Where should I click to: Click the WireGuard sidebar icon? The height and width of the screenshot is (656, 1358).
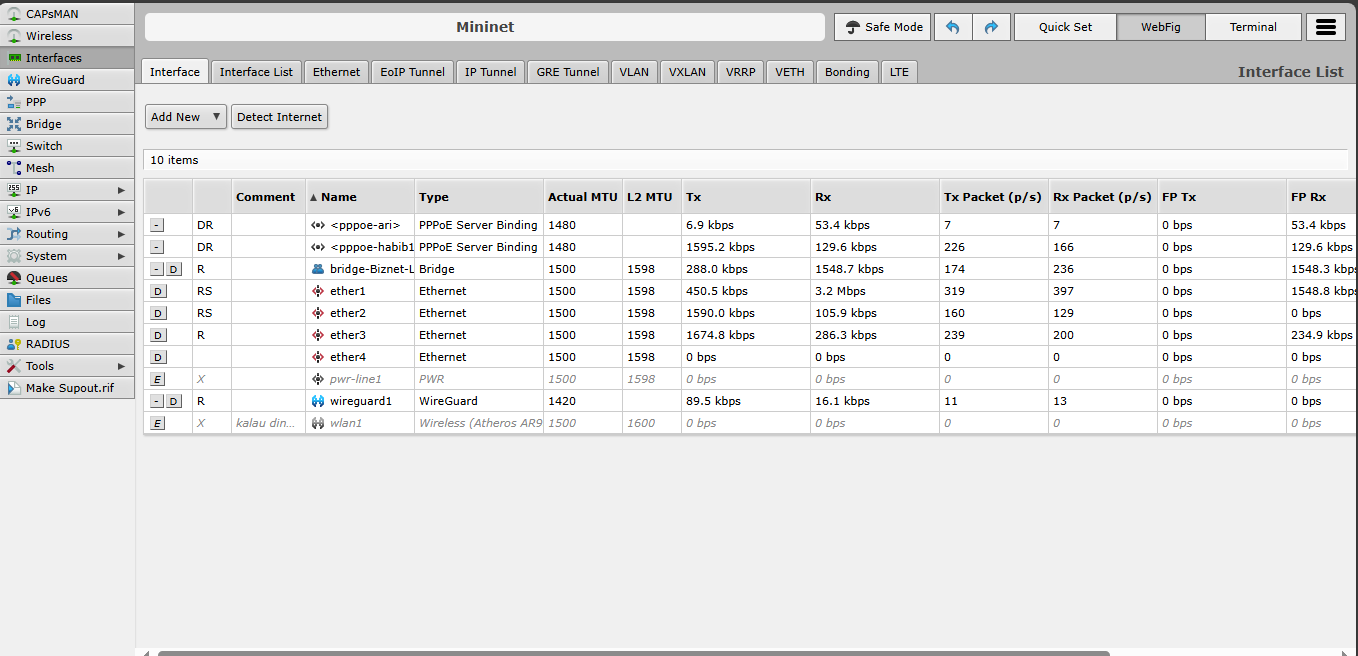[x=14, y=80]
